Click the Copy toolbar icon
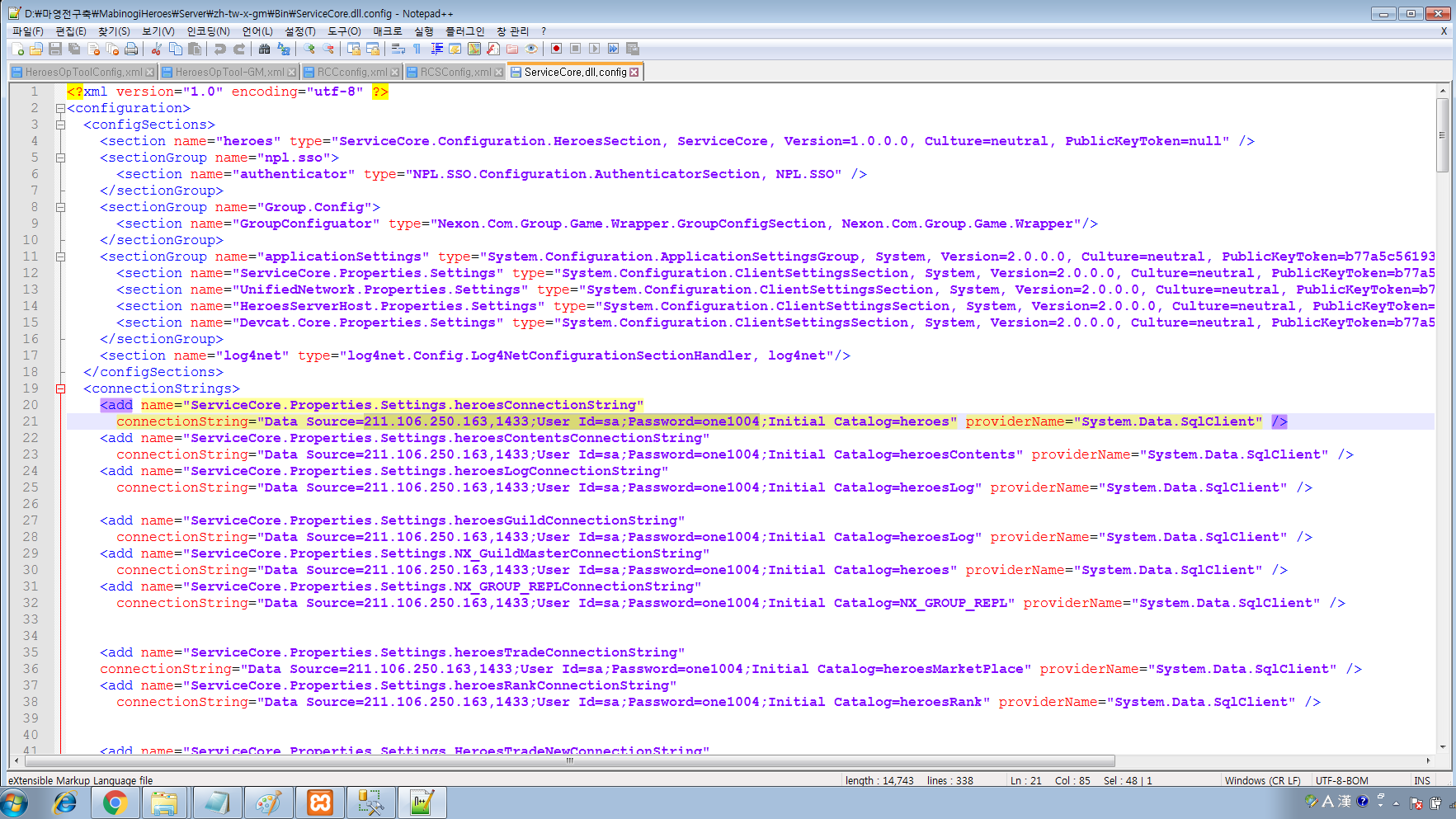Viewport: 1456px width, 819px height. pos(175,49)
